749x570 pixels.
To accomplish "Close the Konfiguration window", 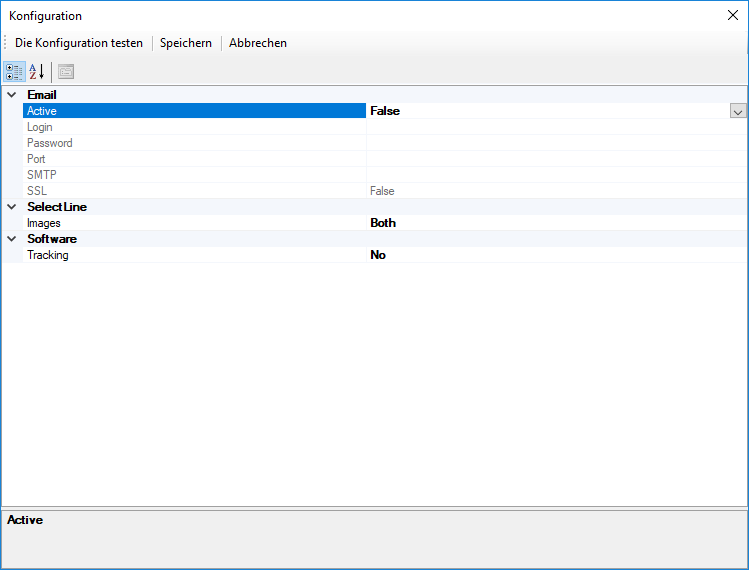I will click(x=731, y=16).
